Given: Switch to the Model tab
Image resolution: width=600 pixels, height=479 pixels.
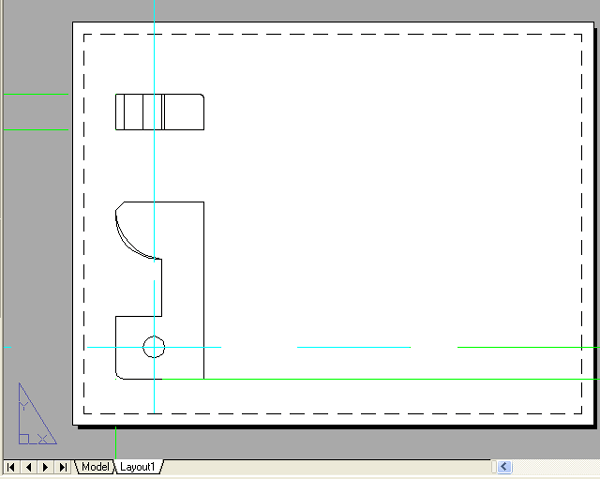Looking at the screenshot, I should (96, 467).
